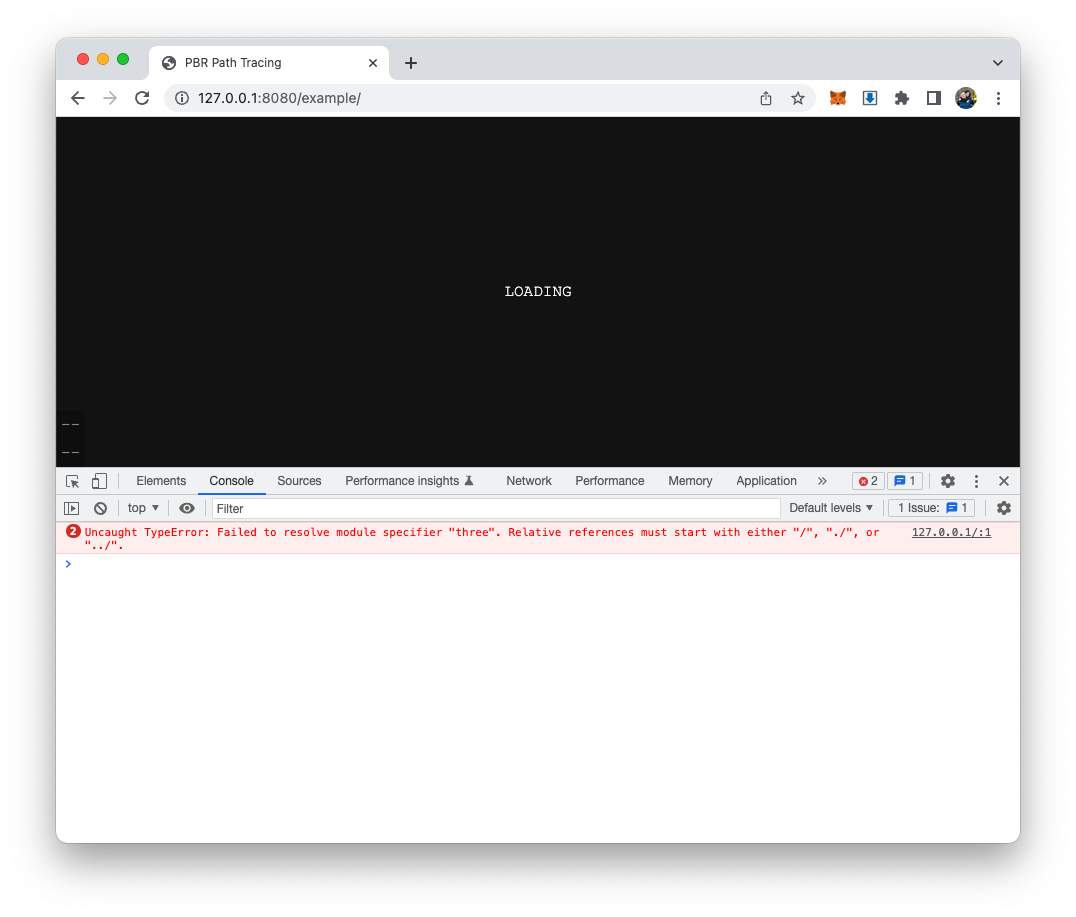Open the top JavaScript context dropdown
Screen dimensions: 1076x917
point(143,508)
